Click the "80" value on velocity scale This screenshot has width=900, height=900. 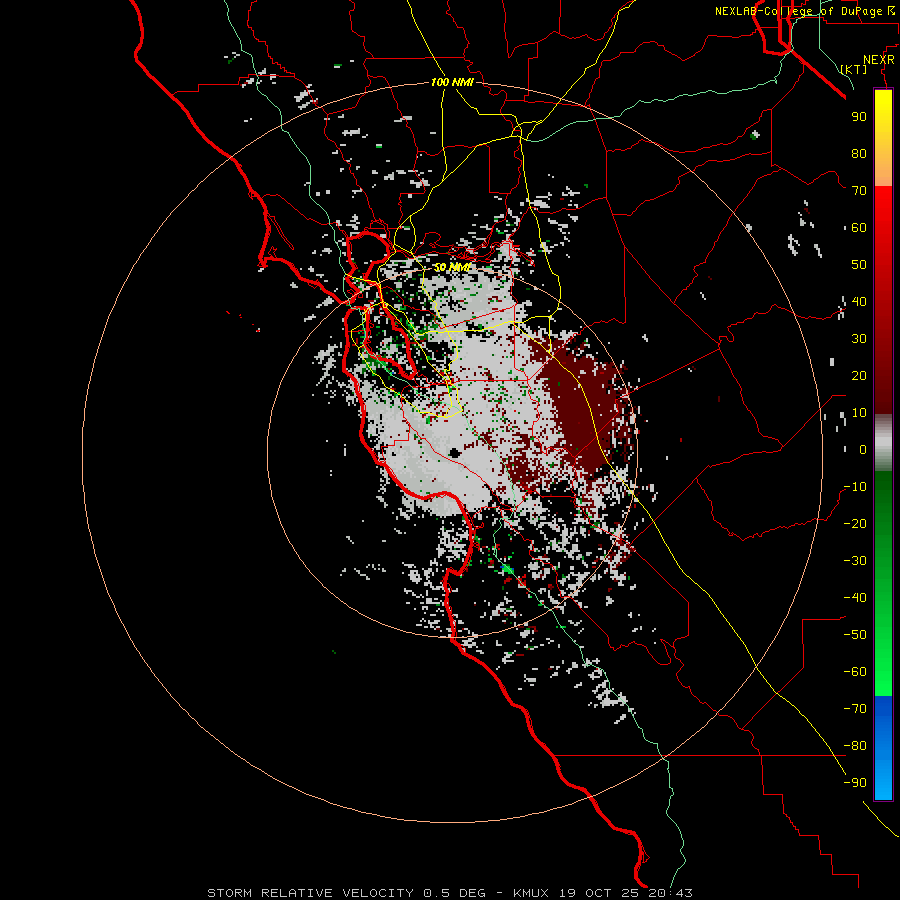pos(859,153)
